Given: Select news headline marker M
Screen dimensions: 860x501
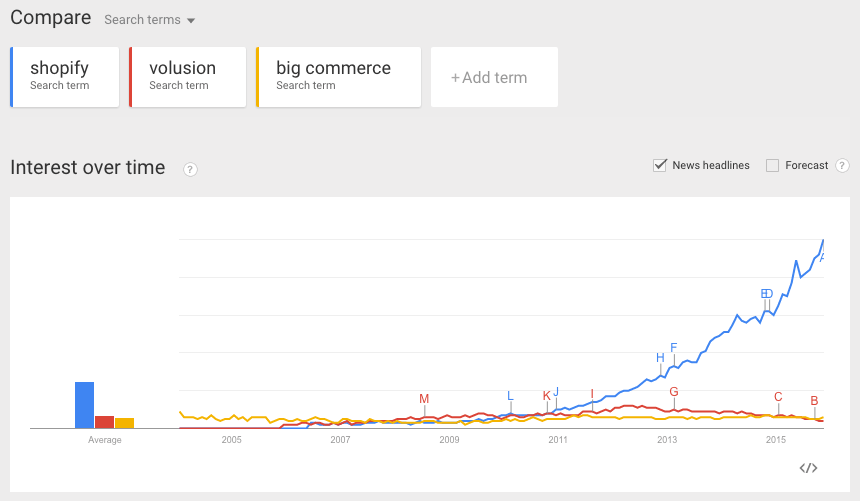Looking at the screenshot, I should (424, 399).
